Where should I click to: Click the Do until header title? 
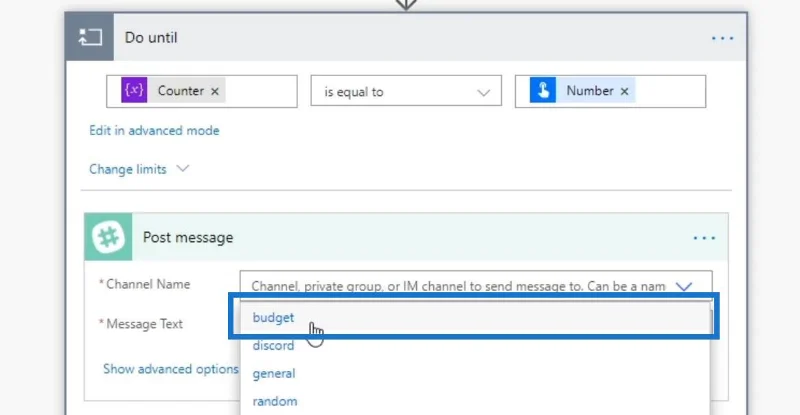(151, 38)
